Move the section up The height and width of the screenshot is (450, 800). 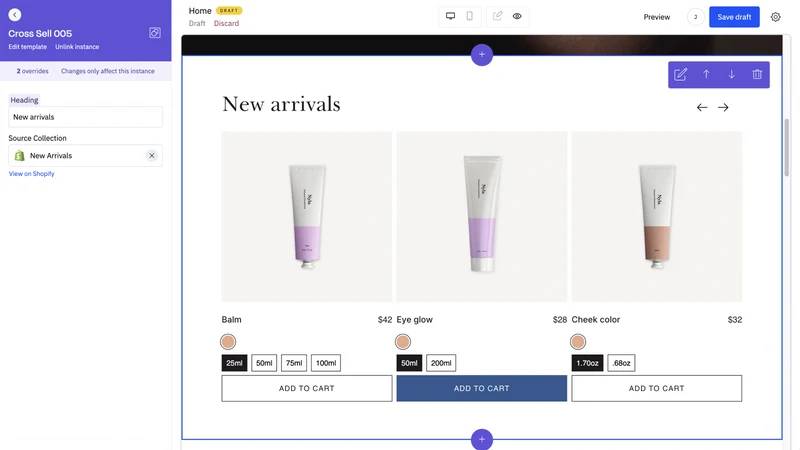pyautogui.click(x=706, y=74)
